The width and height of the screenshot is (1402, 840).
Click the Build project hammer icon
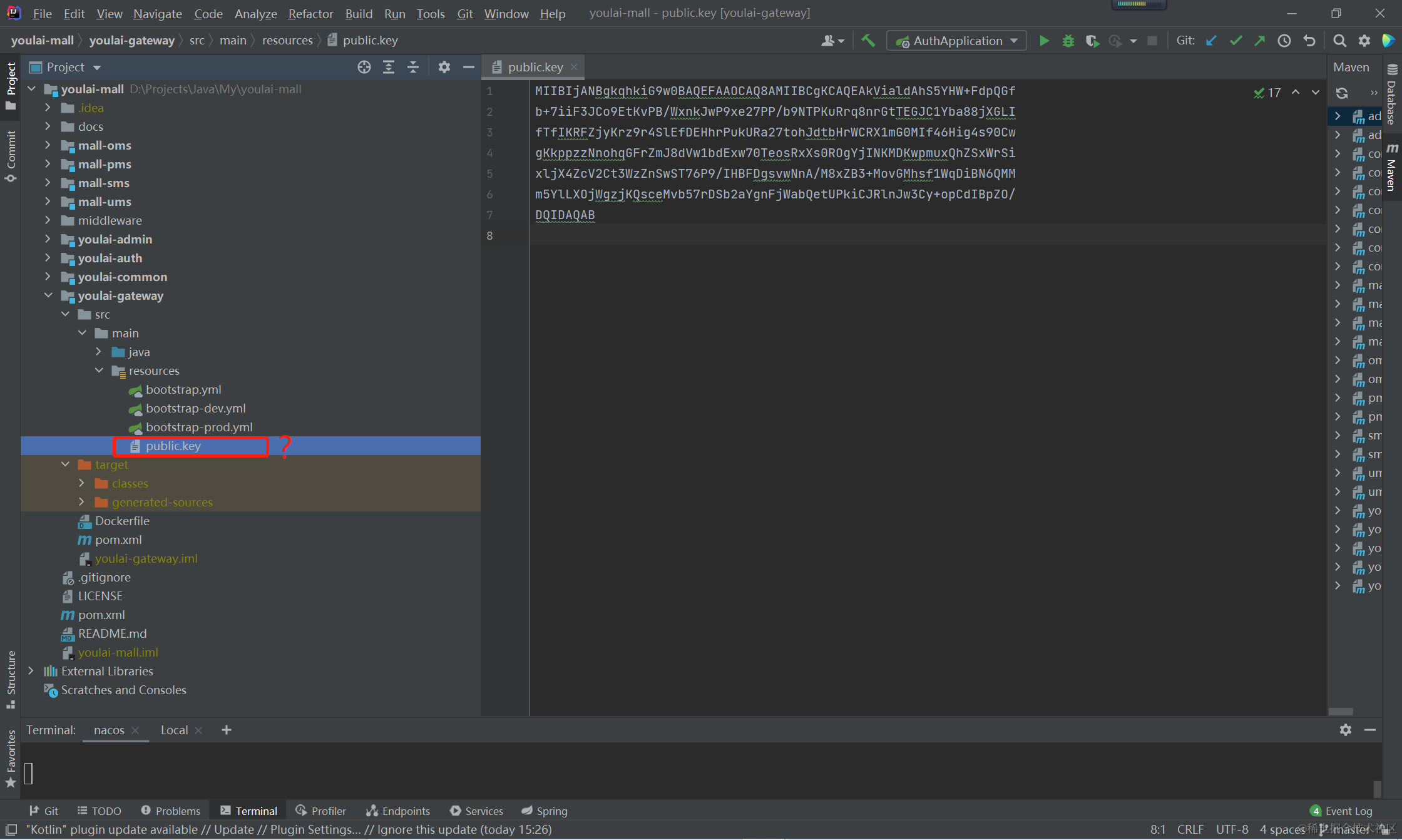coord(868,41)
